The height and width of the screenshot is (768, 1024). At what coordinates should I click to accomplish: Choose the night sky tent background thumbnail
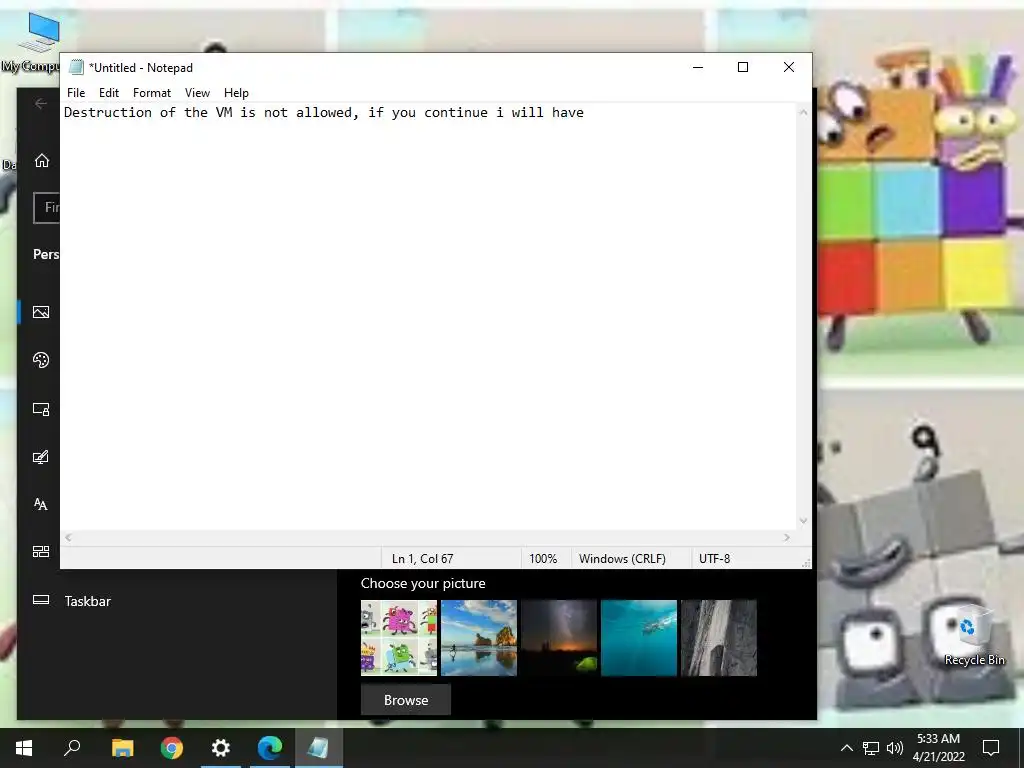point(559,638)
